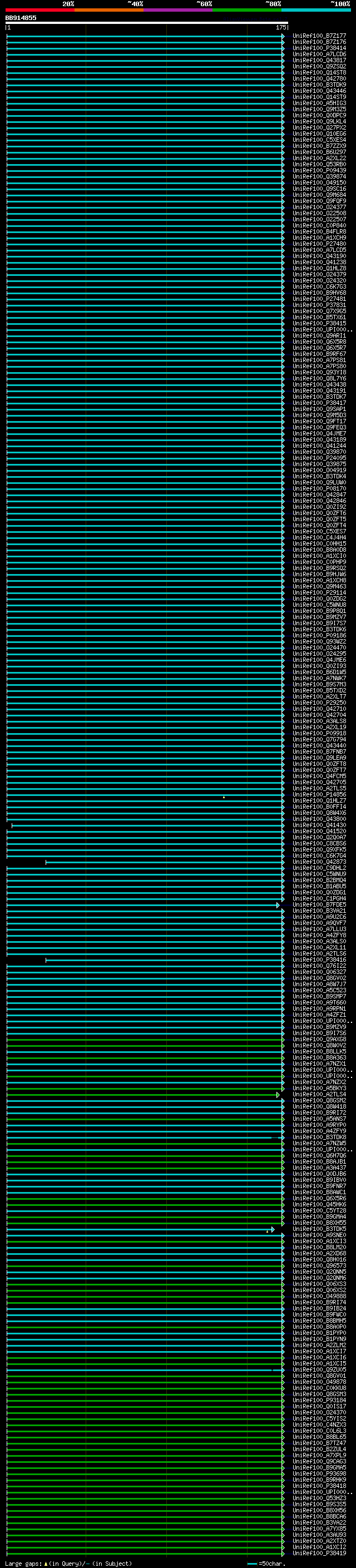Select the UniRef100_B1PYN9 label
Screen dimensions: 356x1568
[319, 1338]
